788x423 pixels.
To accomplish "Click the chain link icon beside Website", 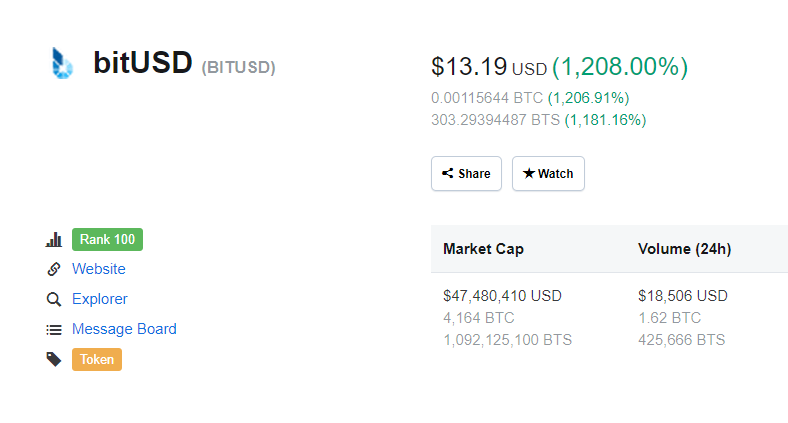I will pos(54,269).
